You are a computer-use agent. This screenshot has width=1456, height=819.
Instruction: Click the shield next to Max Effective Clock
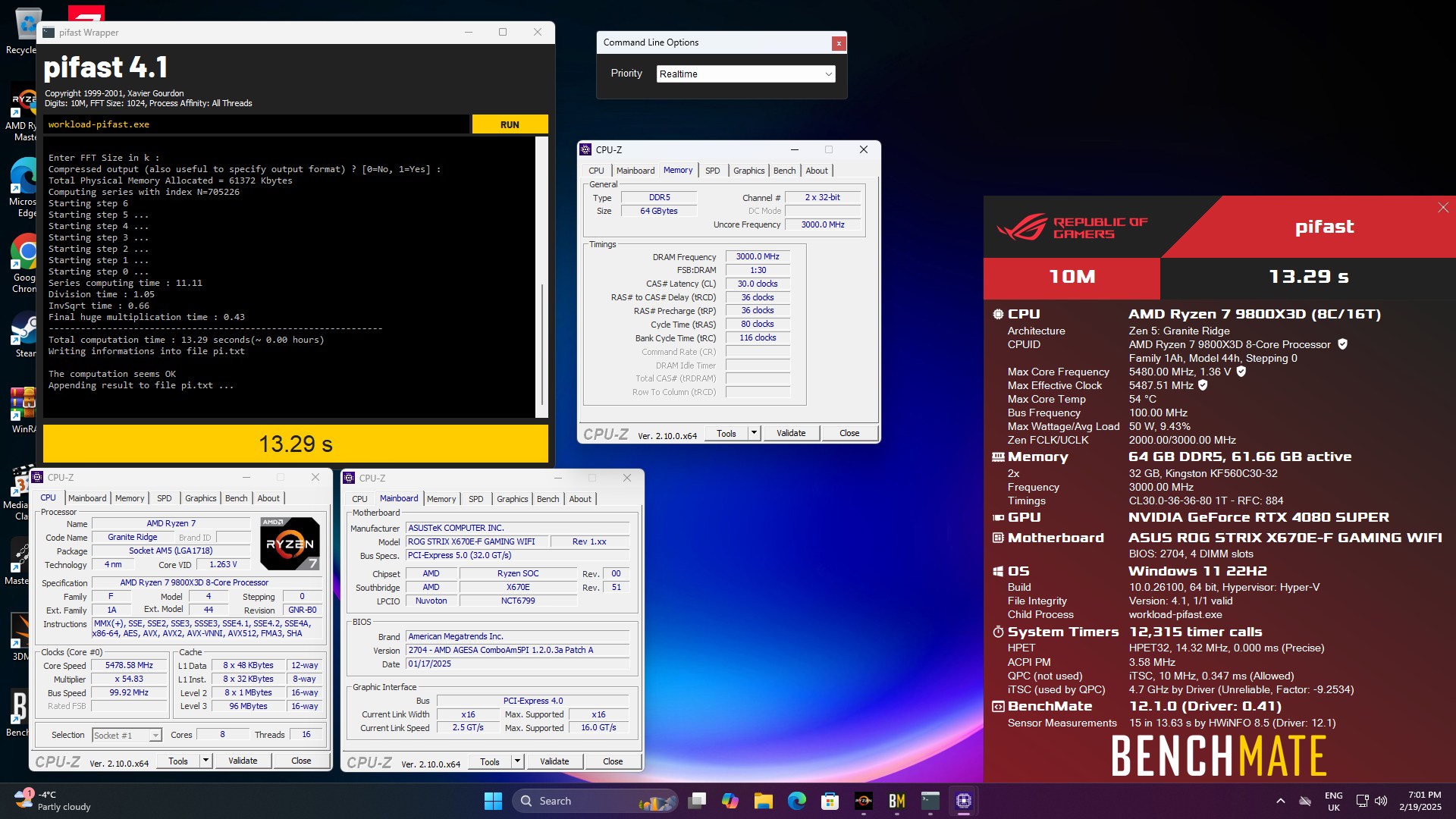point(1203,385)
